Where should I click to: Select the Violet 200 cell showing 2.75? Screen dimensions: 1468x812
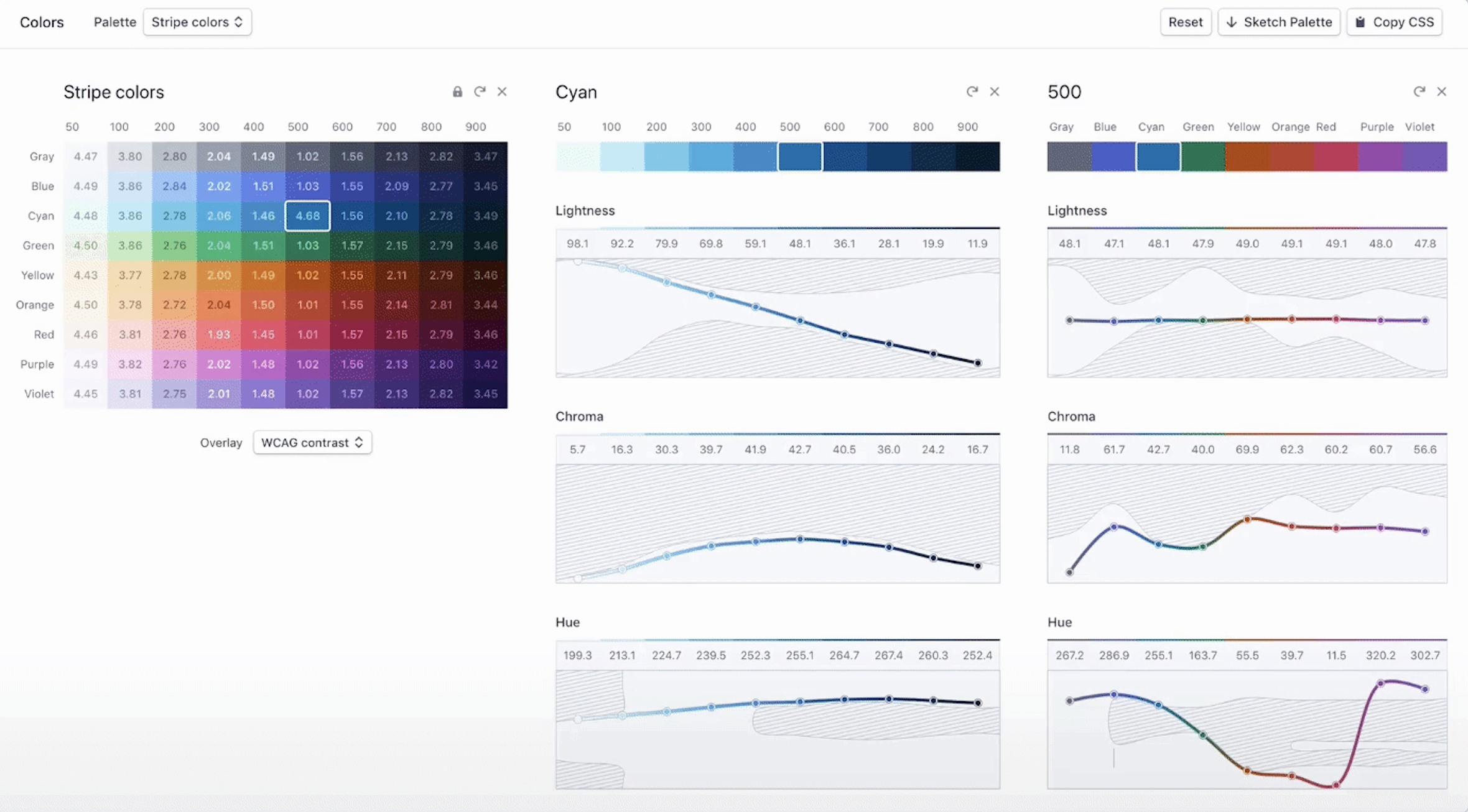click(174, 394)
